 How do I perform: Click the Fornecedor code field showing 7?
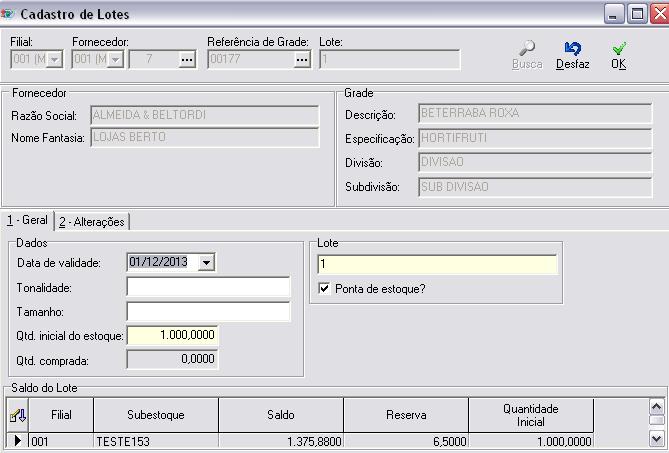(x=154, y=59)
